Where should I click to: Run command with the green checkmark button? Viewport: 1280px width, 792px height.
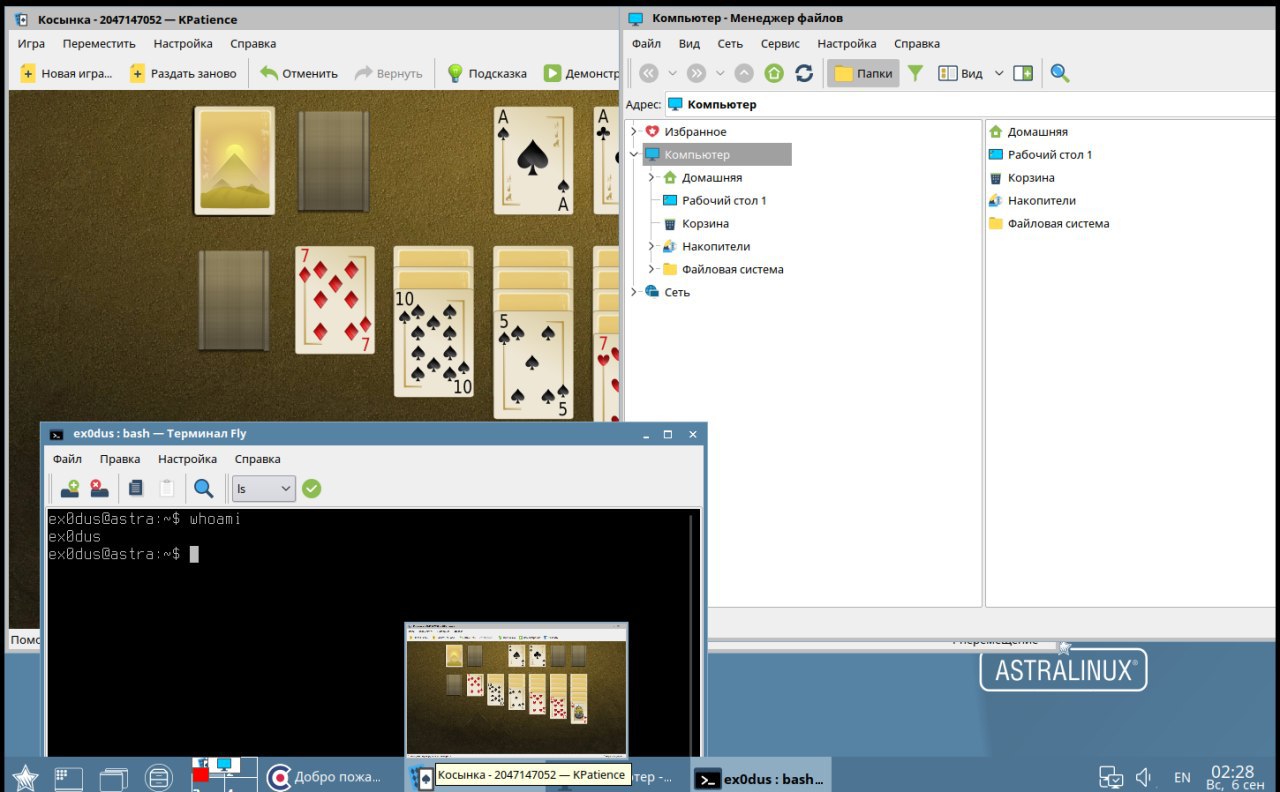(x=312, y=488)
